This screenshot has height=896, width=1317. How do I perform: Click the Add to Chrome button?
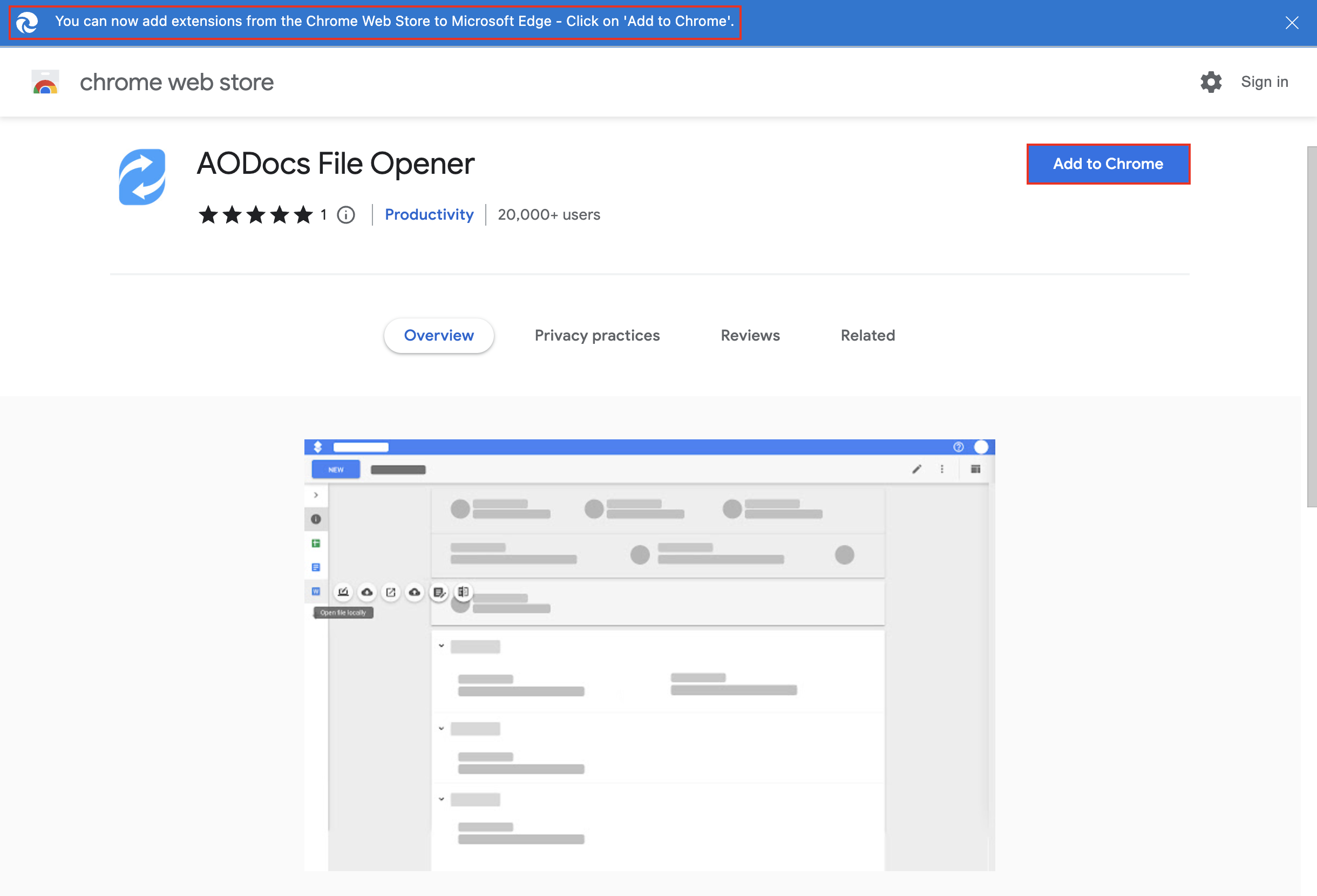click(x=1108, y=164)
